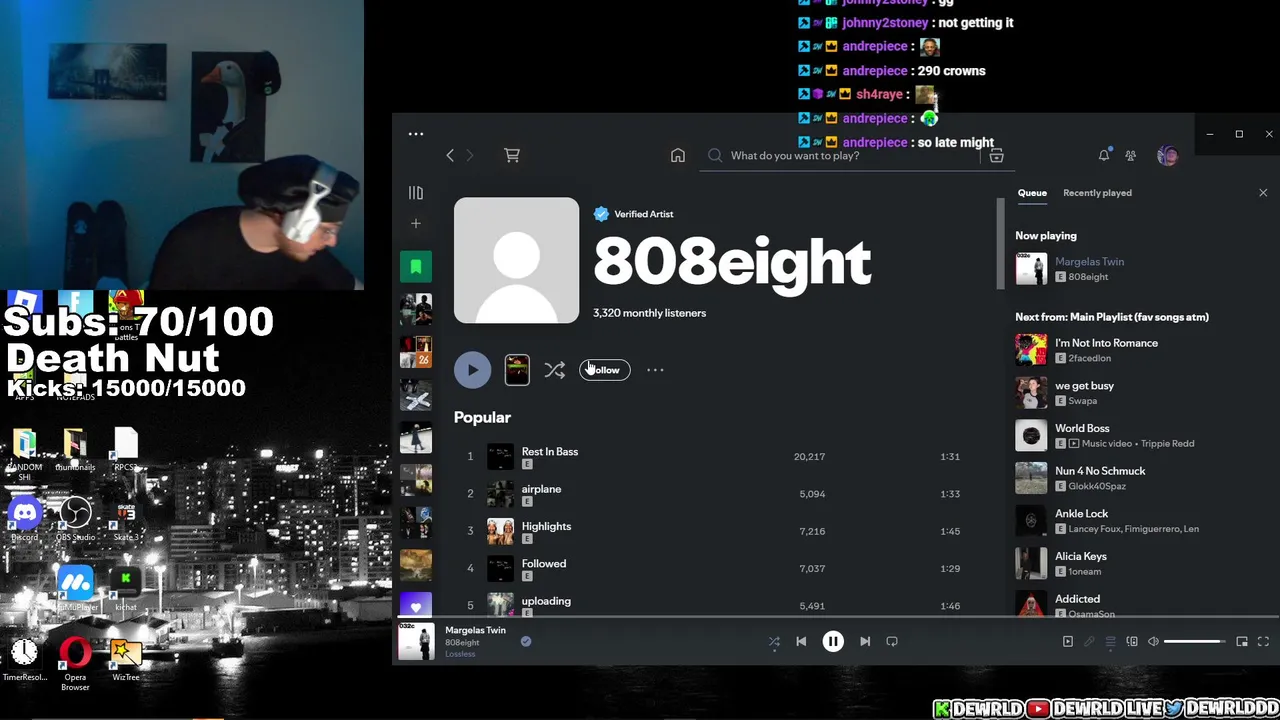Image resolution: width=1280 pixels, height=720 pixels.
Task: Open Skate 3 desktop shortcut
Action: pos(126,520)
